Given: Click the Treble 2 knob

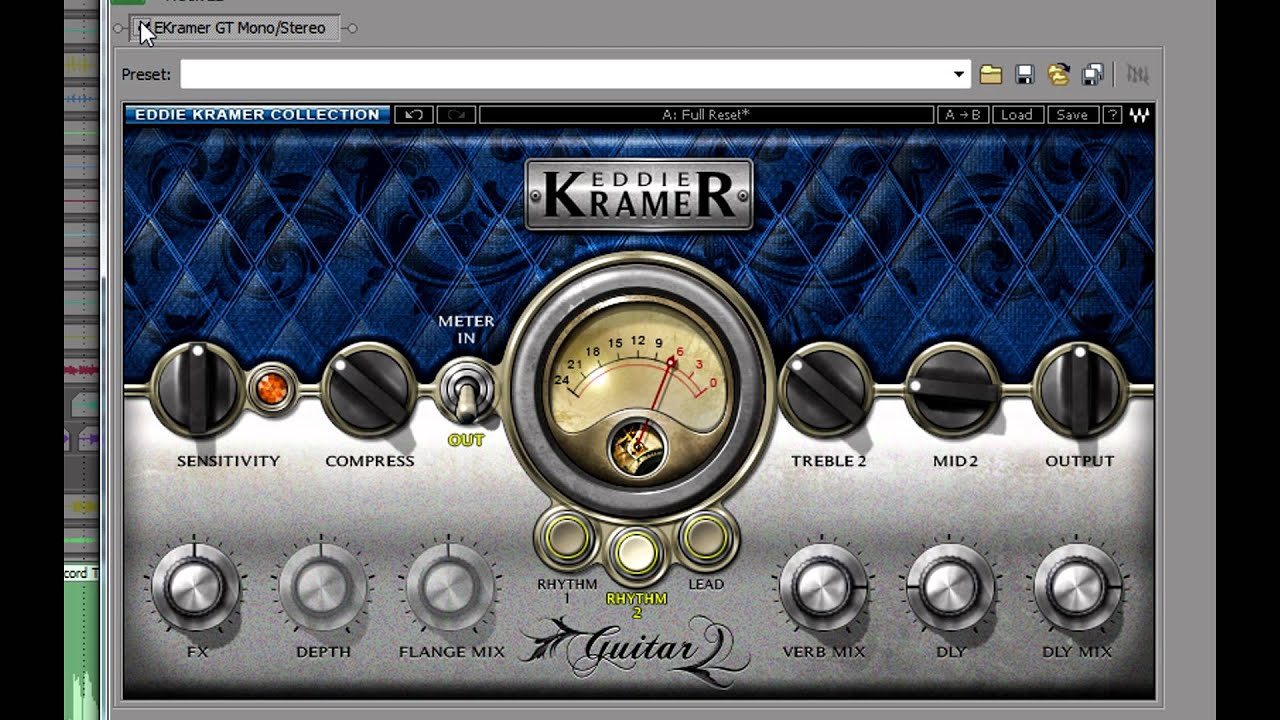Looking at the screenshot, I should (826, 390).
